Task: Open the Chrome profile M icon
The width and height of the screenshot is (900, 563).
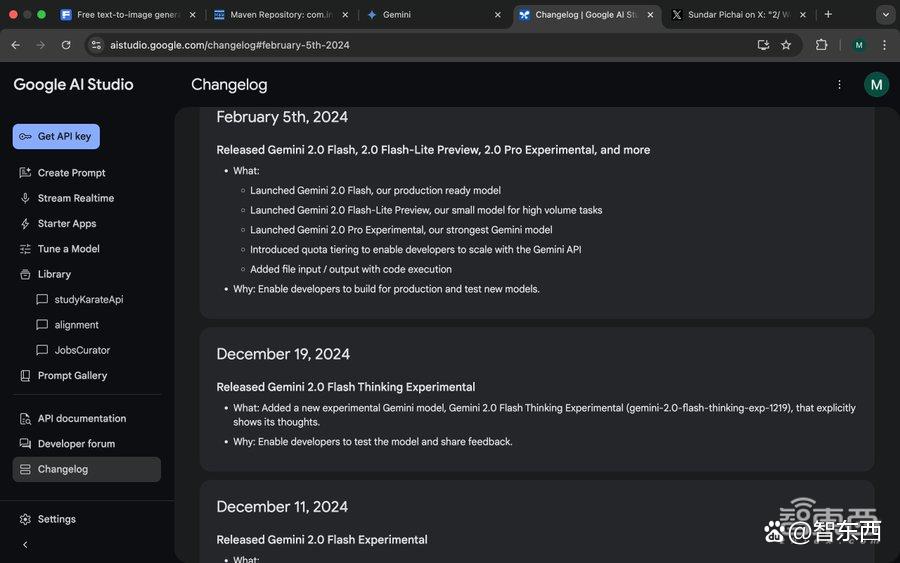Action: click(859, 45)
